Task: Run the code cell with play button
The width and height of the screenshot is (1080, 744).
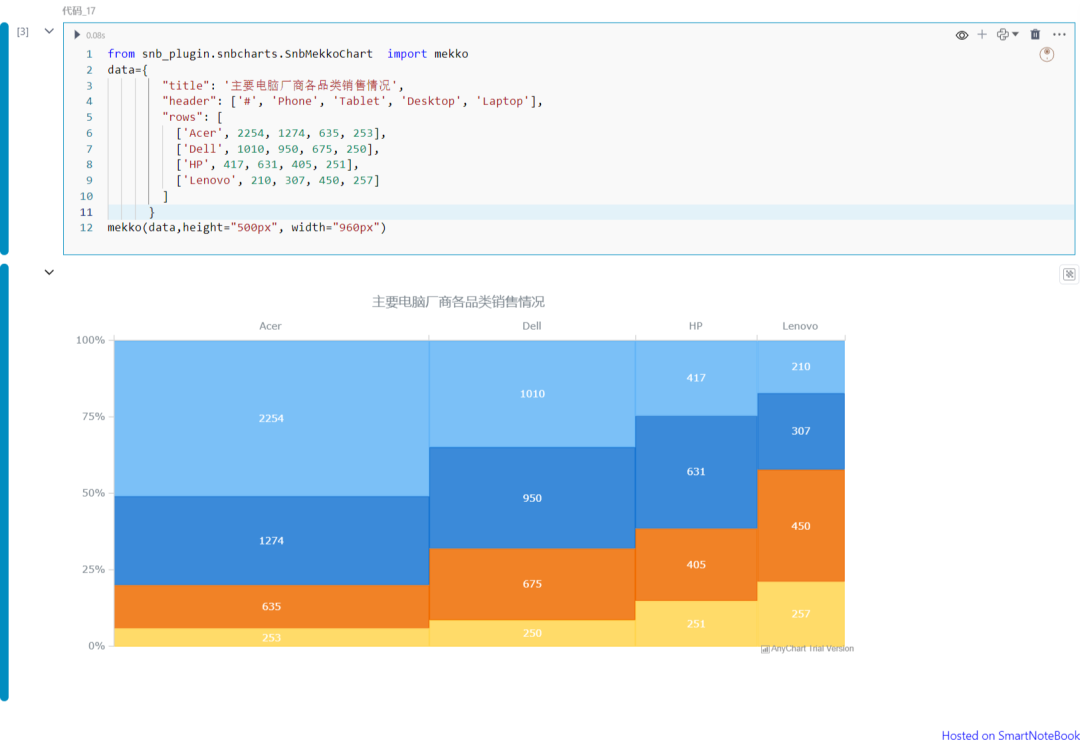Action: (77, 34)
